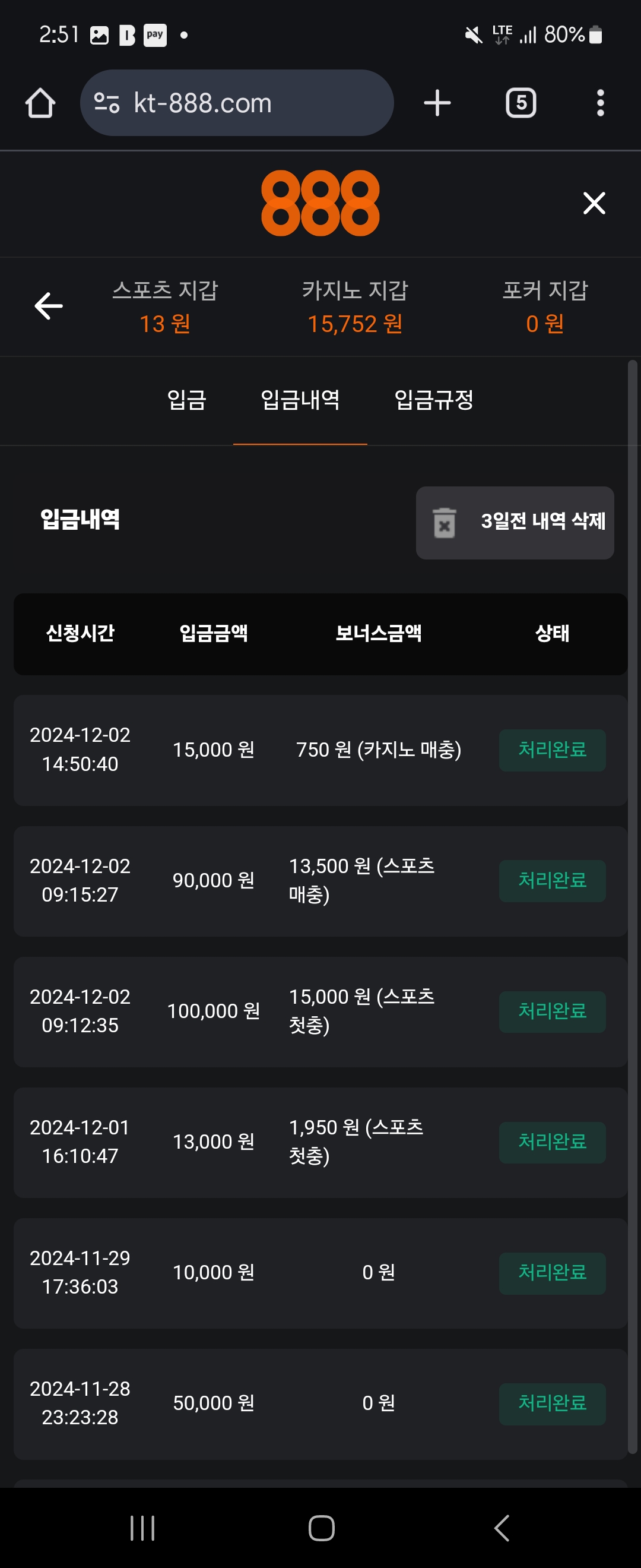641x1568 pixels.
Task: Open the browser three-dot menu
Action: [600, 103]
